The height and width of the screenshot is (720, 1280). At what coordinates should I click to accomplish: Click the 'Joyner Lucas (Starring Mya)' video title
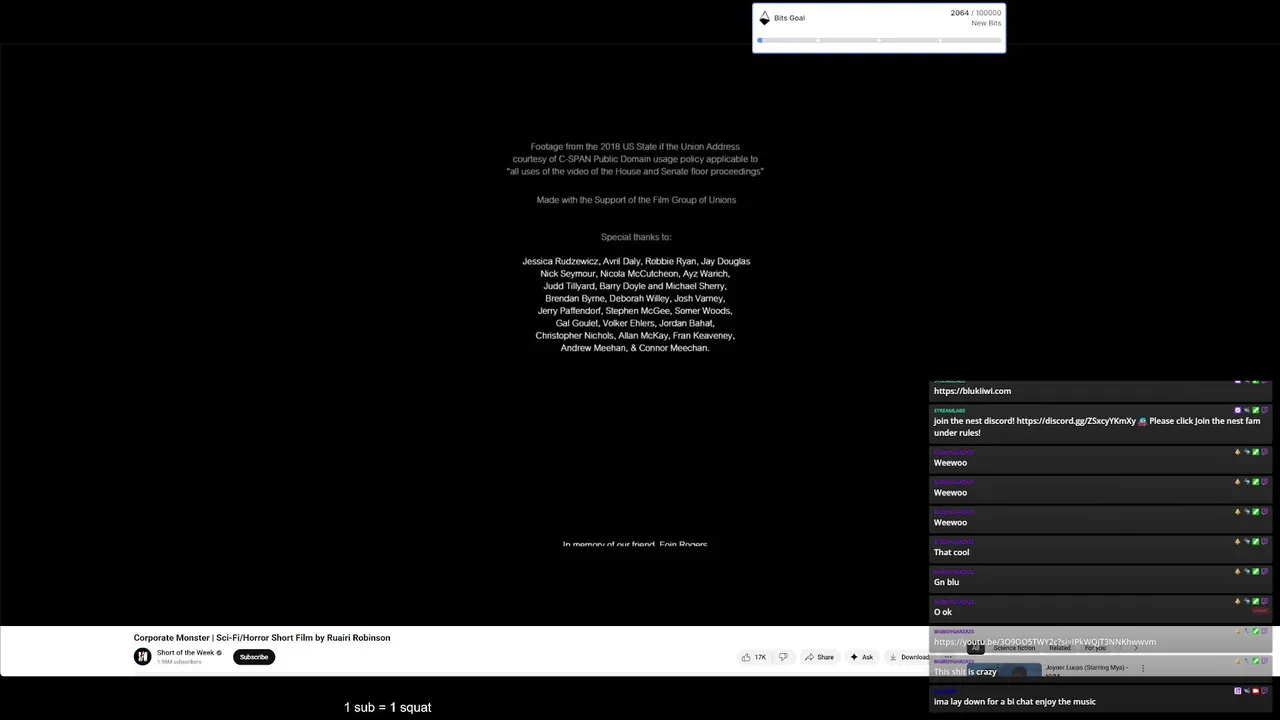pos(1086,667)
